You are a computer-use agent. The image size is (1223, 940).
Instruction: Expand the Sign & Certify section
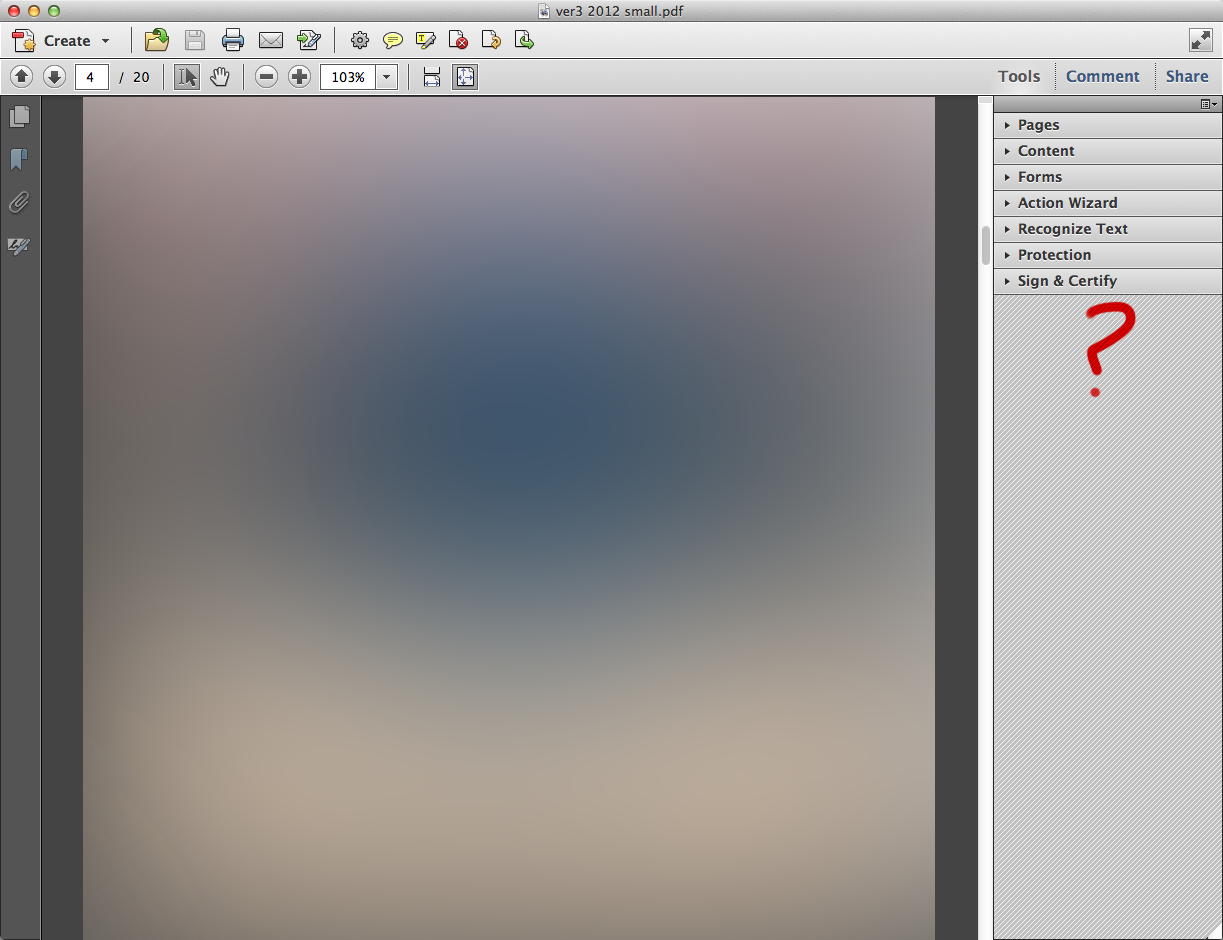click(x=1108, y=281)
